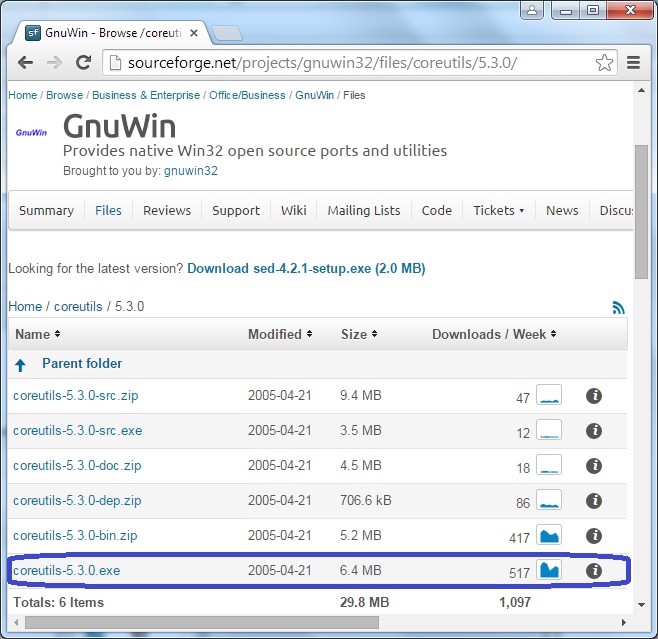Open GnuWin breadcrumb link
This screenshot has height=639, width=658.
[x=314, y=95]
